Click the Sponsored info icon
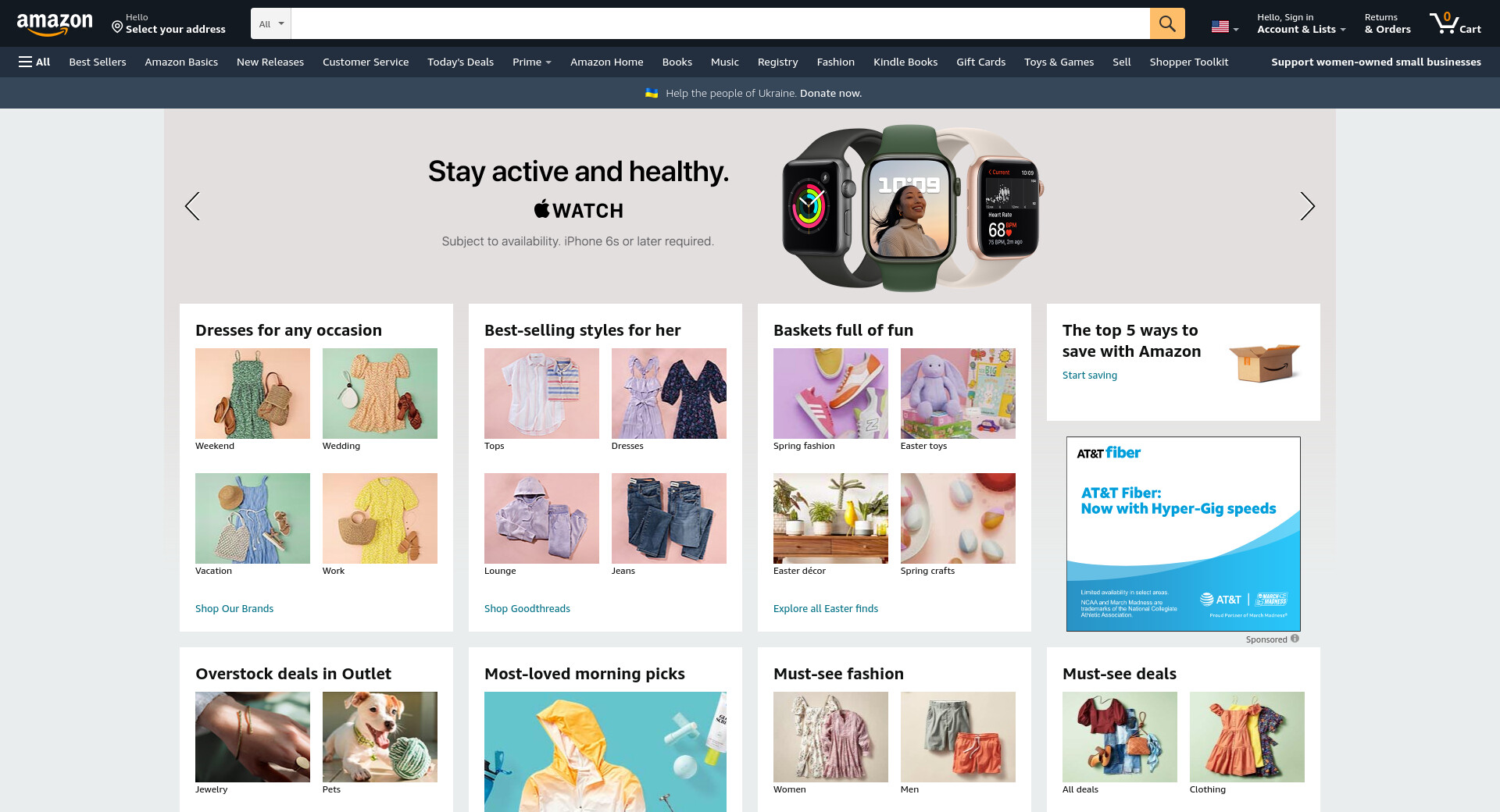This screenshot has width=1500, height=812. [1295, 639]
